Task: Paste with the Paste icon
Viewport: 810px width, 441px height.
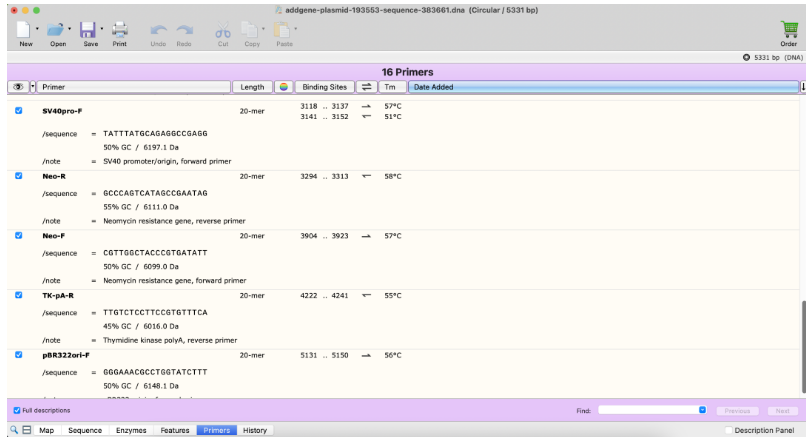Action: tap(282, 30)
